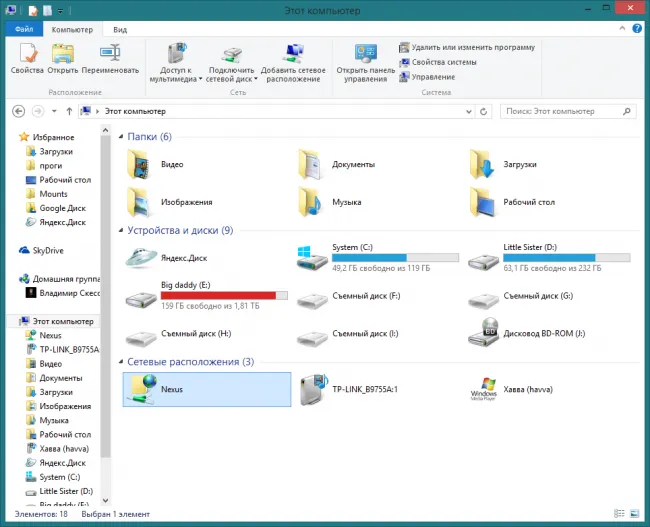650x527 pixels.
Task: Go back with the Back arrow
Action: point(18,111)
